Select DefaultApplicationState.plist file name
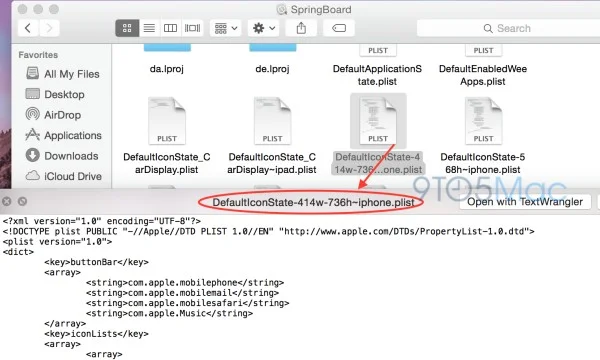 tap(377, 75)
